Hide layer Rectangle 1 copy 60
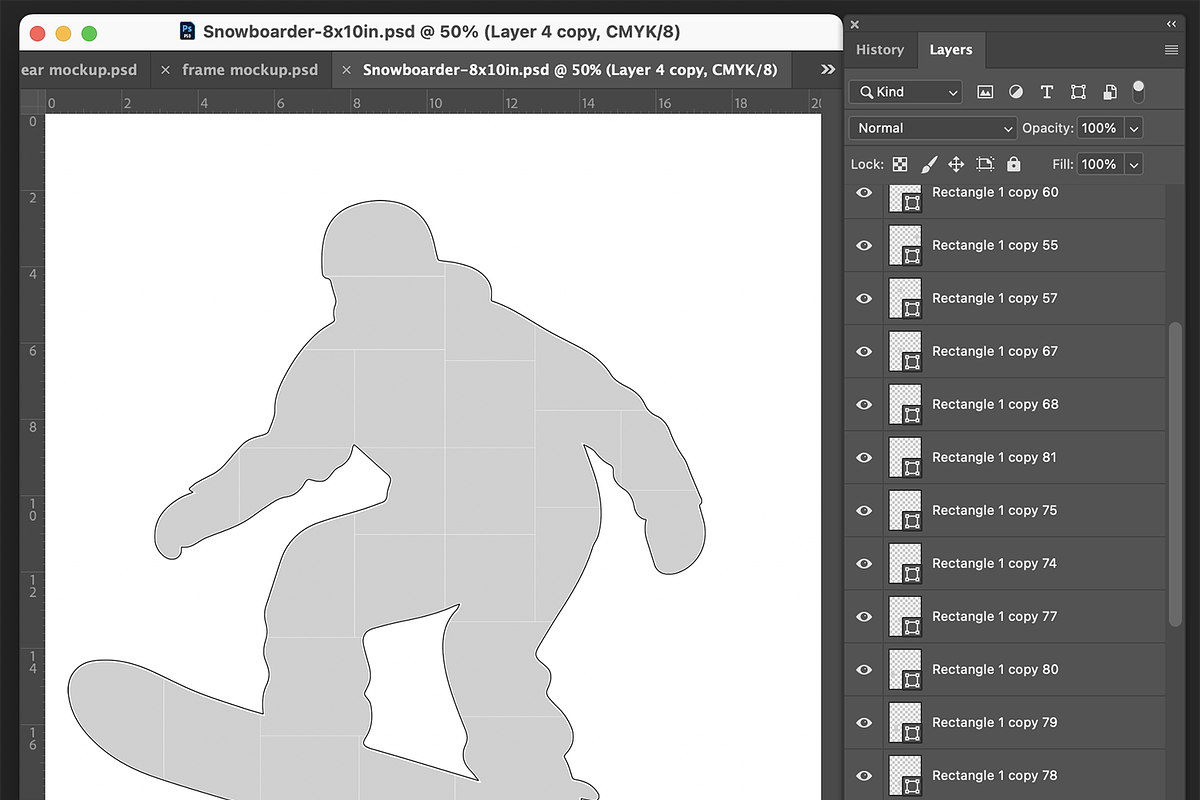The height and width of the screenshot is (800, 1200). 865,192
